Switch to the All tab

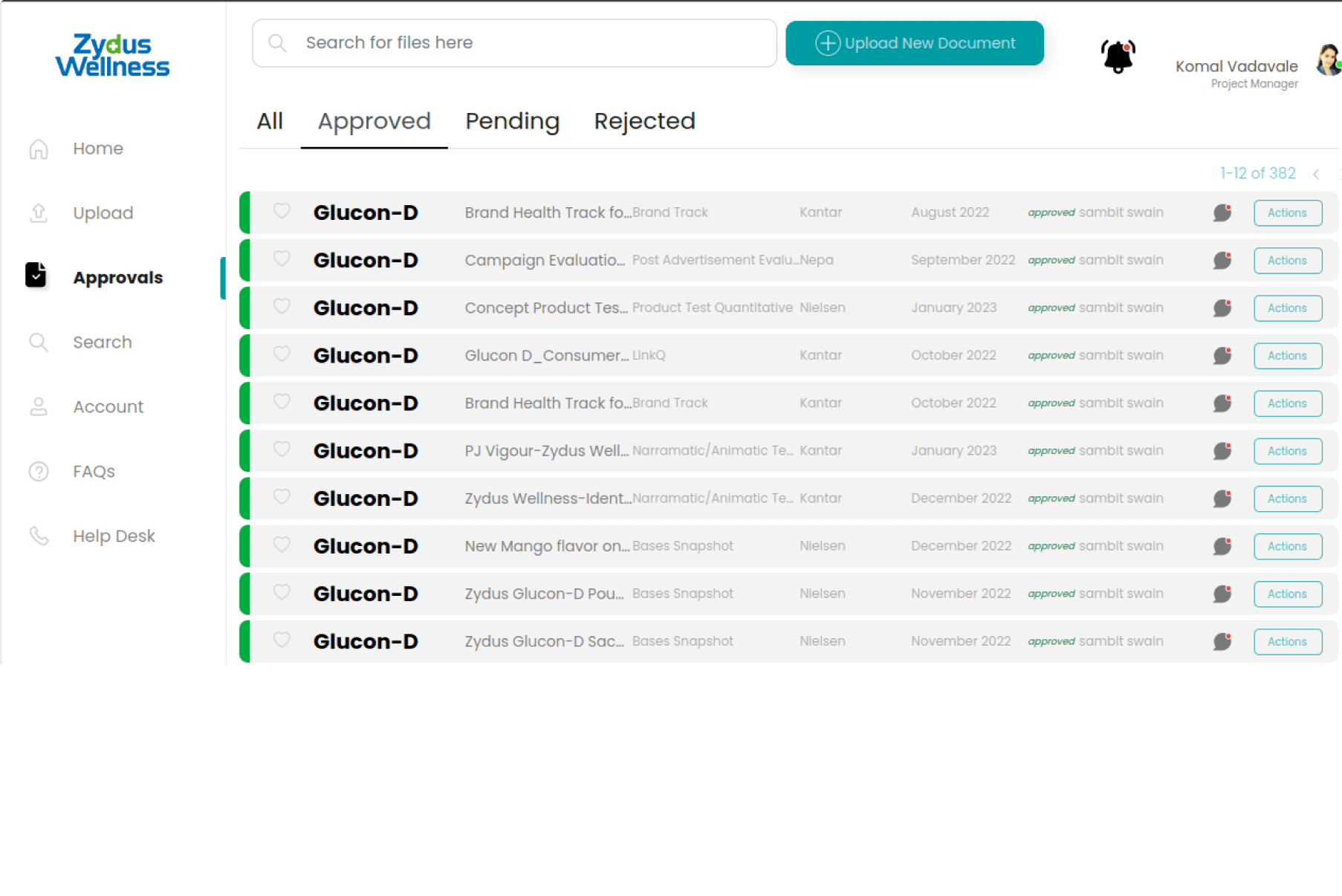coord(270,121)
